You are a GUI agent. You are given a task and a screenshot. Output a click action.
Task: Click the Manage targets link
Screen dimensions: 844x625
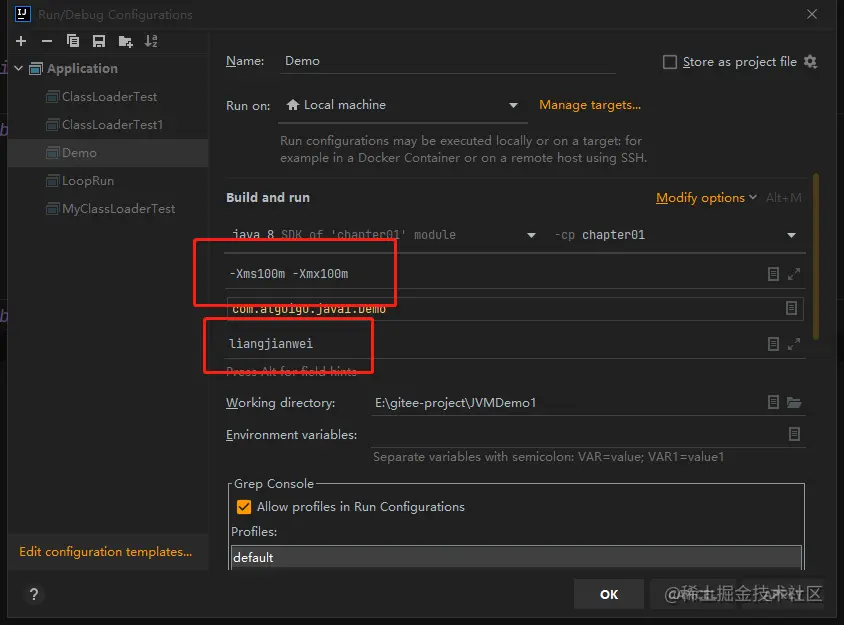tap(590, 105)
